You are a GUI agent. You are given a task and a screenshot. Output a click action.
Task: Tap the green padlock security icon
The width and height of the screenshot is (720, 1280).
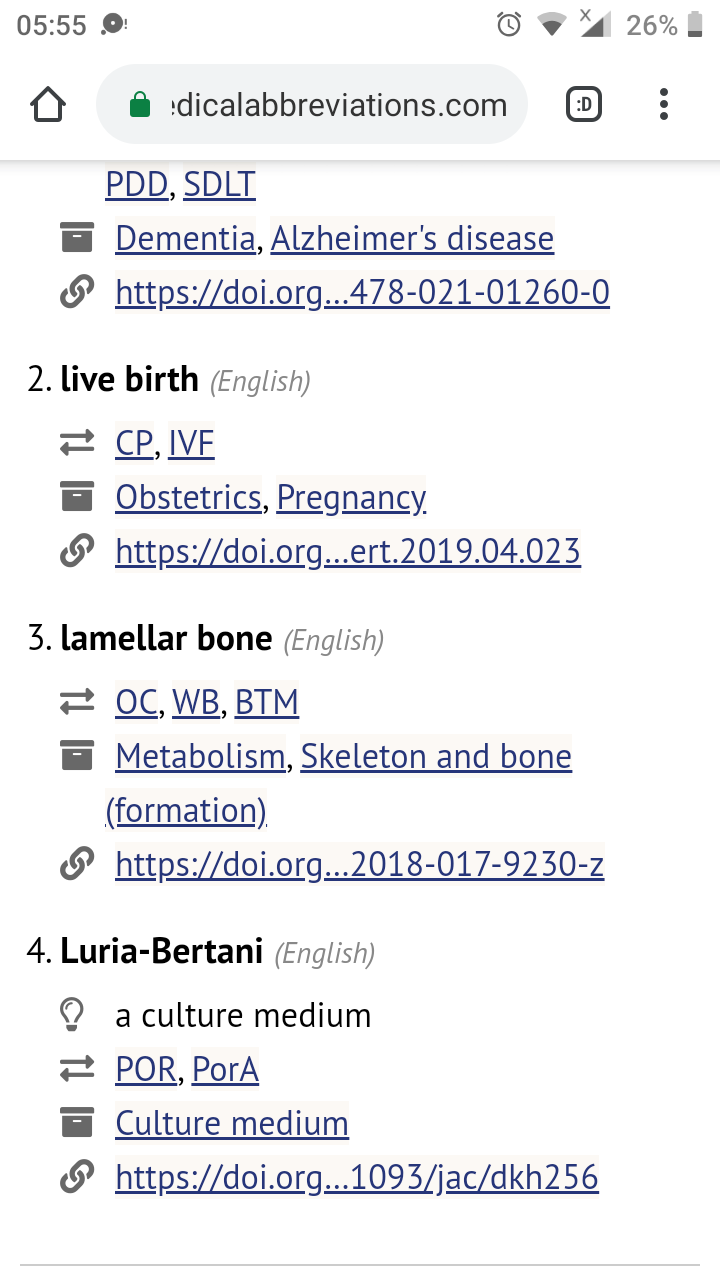tap(140, 105)
